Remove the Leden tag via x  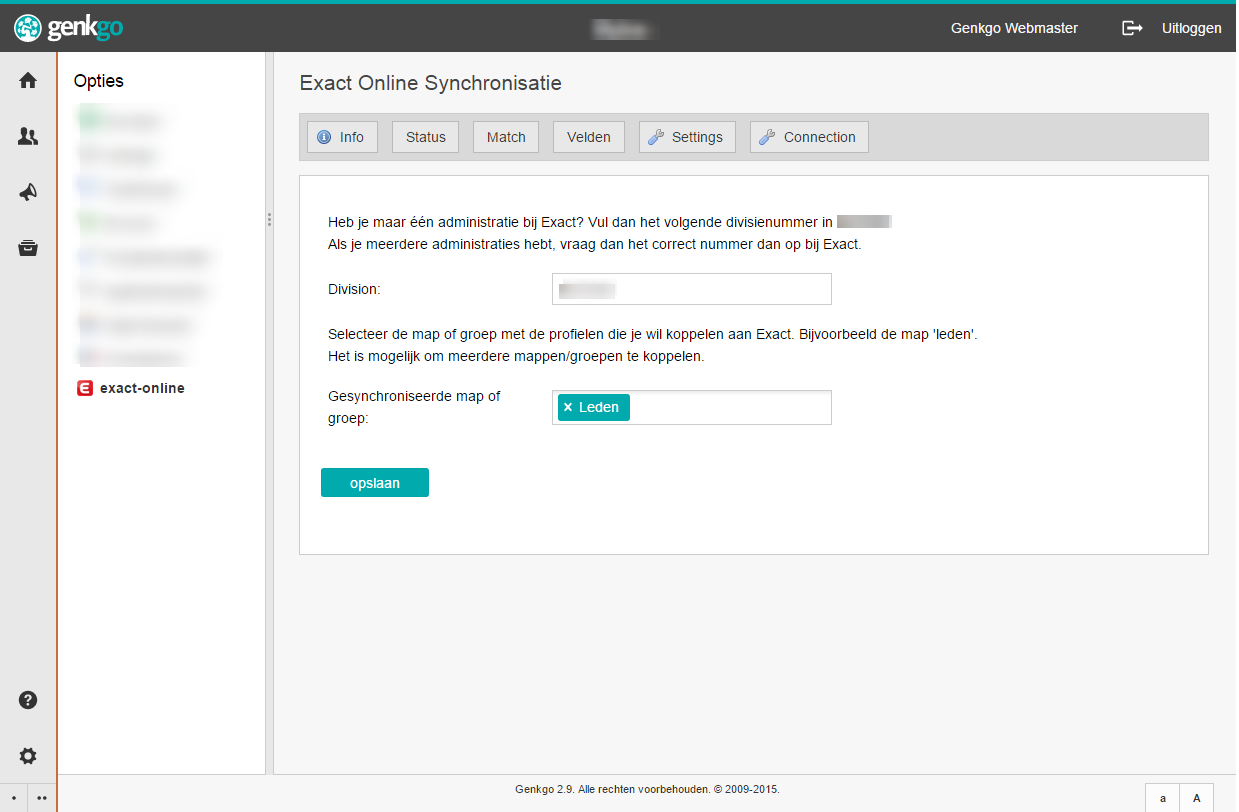[568, 407]
